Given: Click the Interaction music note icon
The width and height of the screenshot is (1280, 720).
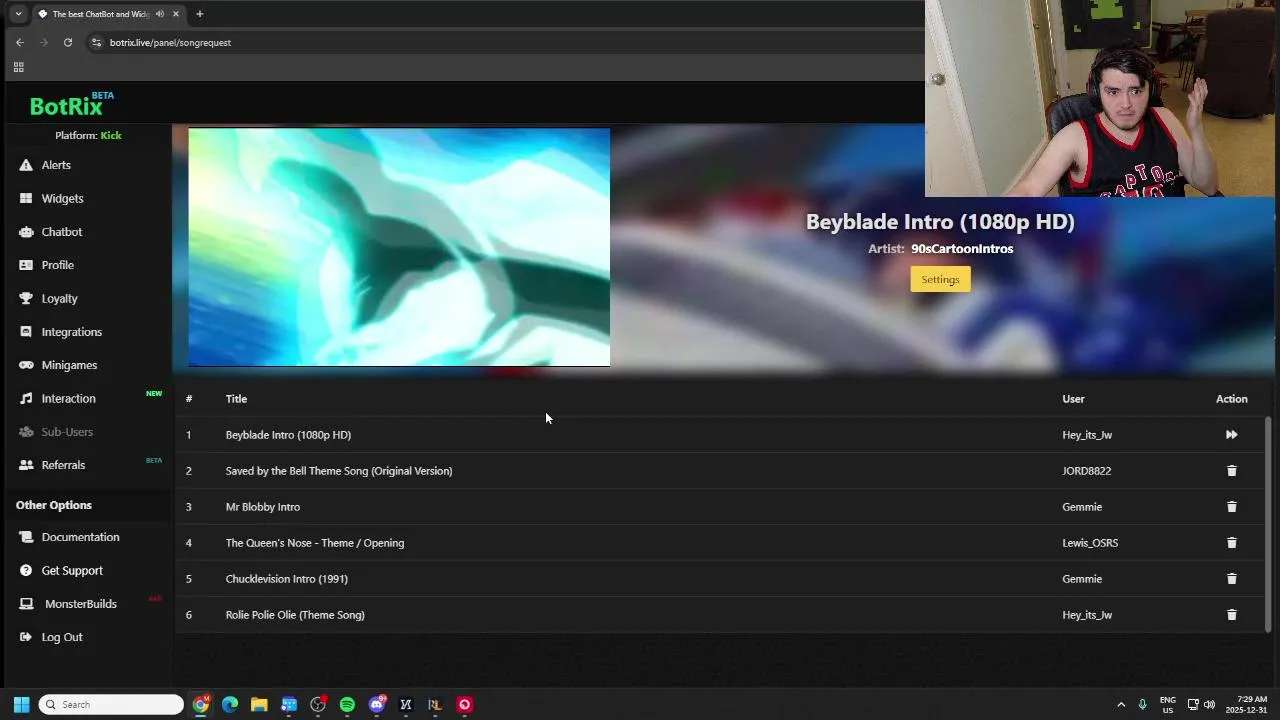Looking at the screenshot, I should tap(26, 398).
